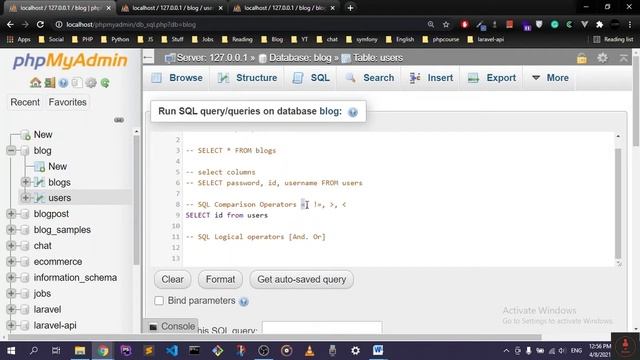Show the Favorites tables list

point(67,102)
